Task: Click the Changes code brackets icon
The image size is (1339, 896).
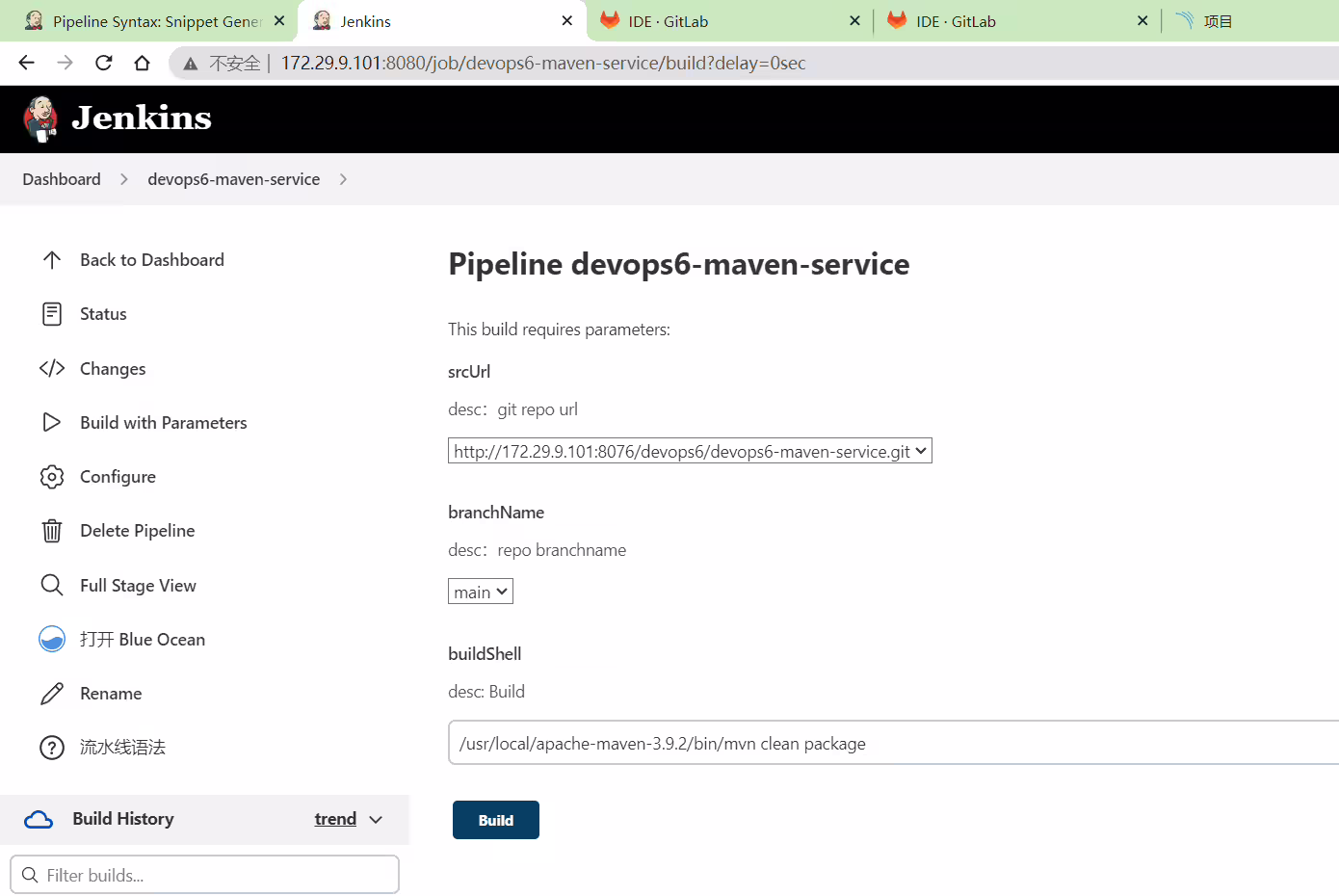Action: click(x=52, y=368)
